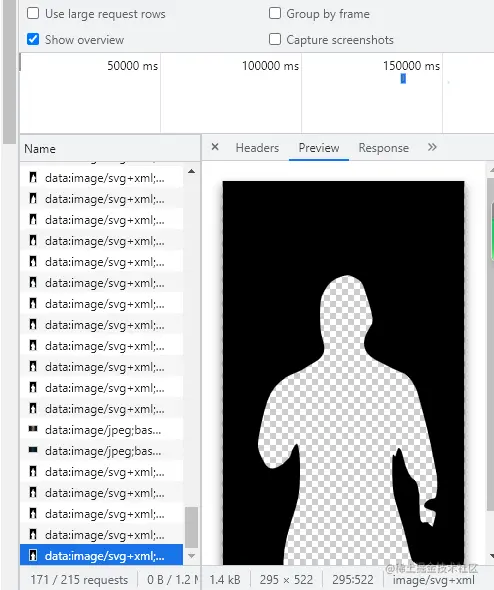Viewport: 494px width, 590px height.
Task: Select the first data:image/jpeg request
Action: click(102, 430)
